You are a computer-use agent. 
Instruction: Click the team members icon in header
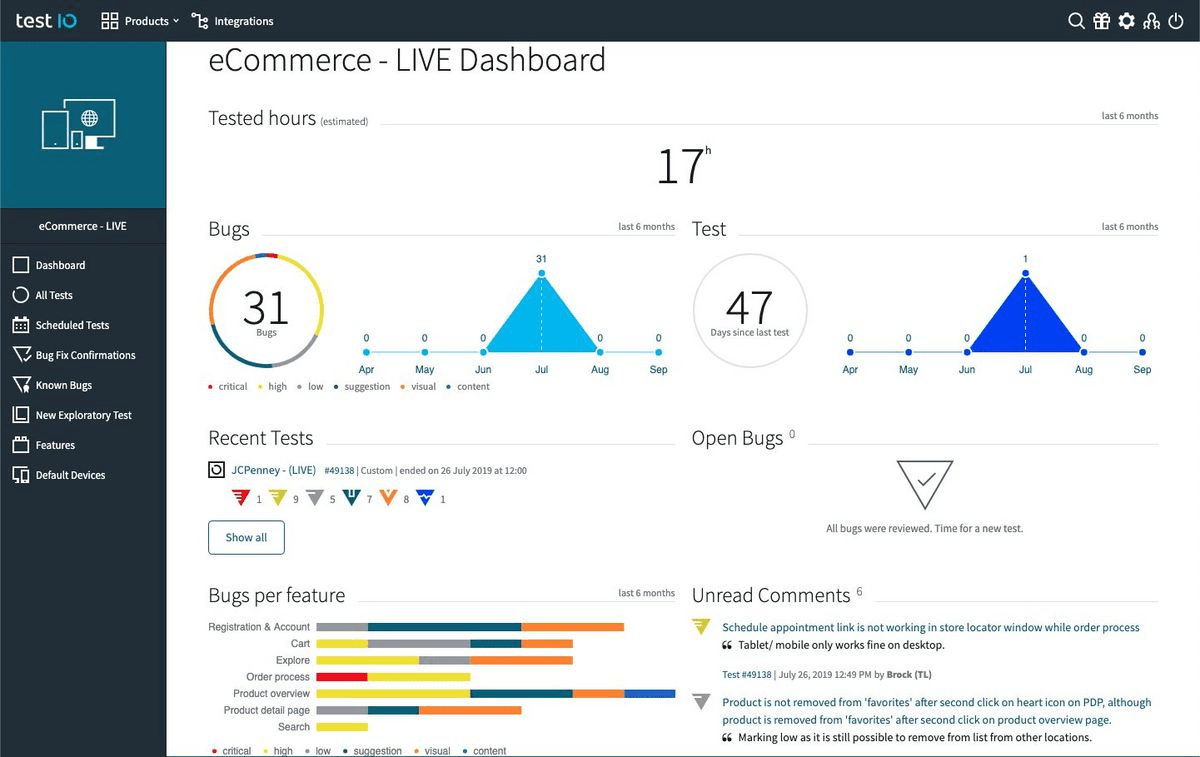[1151, 21]
